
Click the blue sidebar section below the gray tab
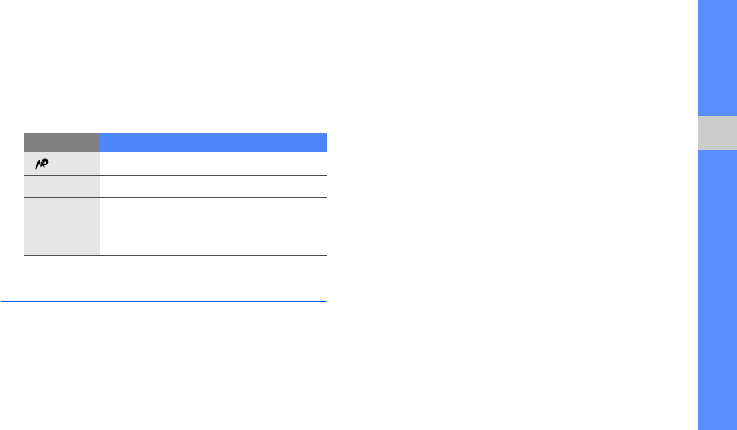717,290
